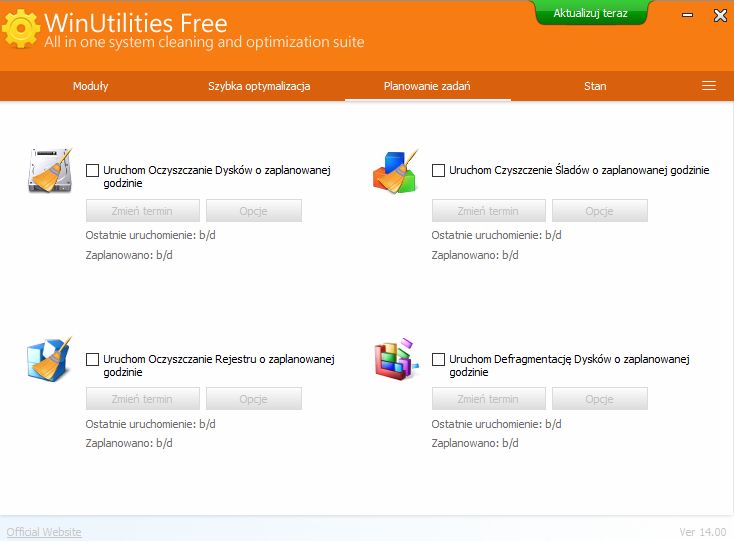Screen dimensions: 734x541
Task: Click Zmień termin for Defragmentację Dysków
Action: (x=489, y=399)
